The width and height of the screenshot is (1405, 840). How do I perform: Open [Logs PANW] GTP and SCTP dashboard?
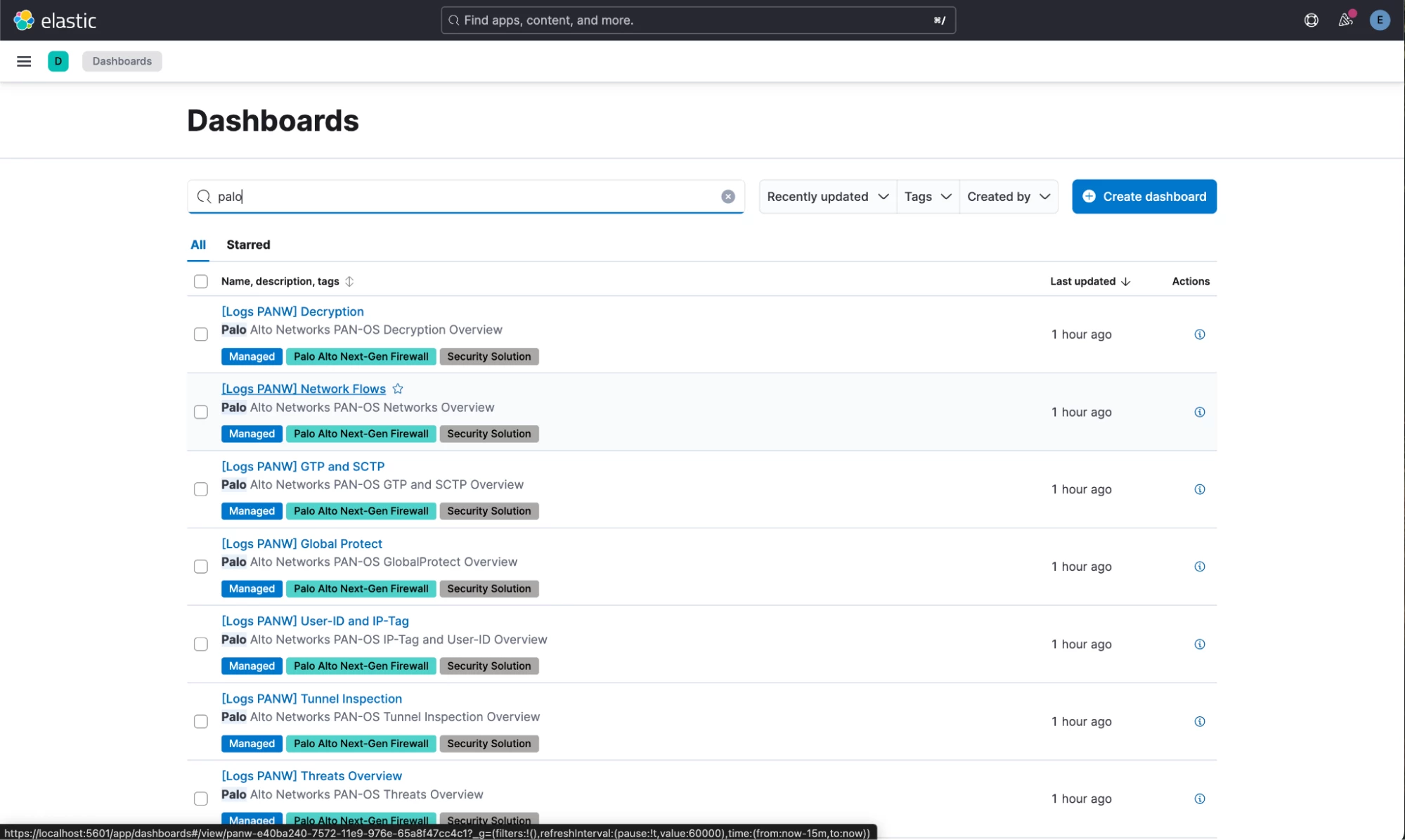(x=303, y=466)
